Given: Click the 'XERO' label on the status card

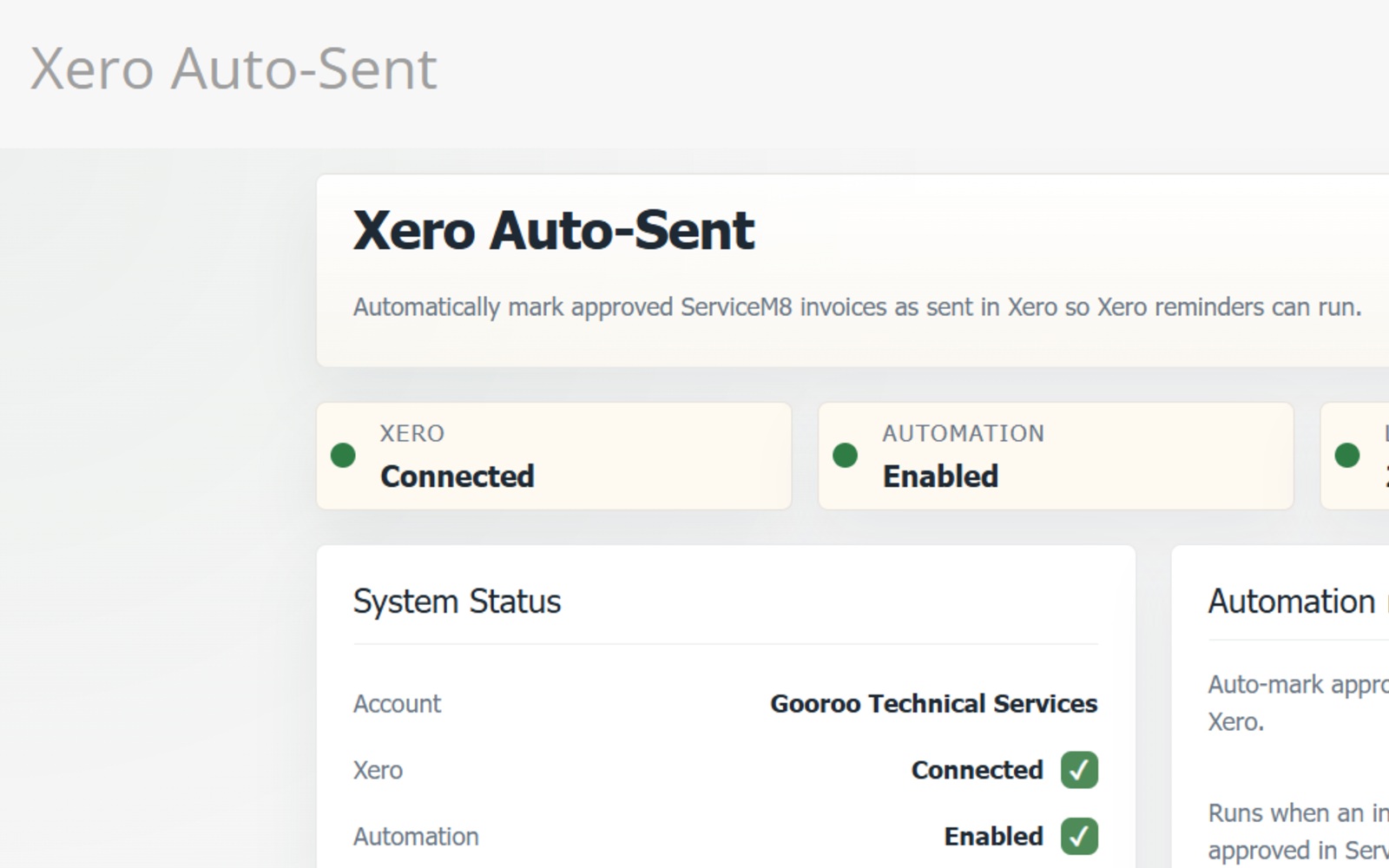Looking at the screenshot, I should point(412,433).
